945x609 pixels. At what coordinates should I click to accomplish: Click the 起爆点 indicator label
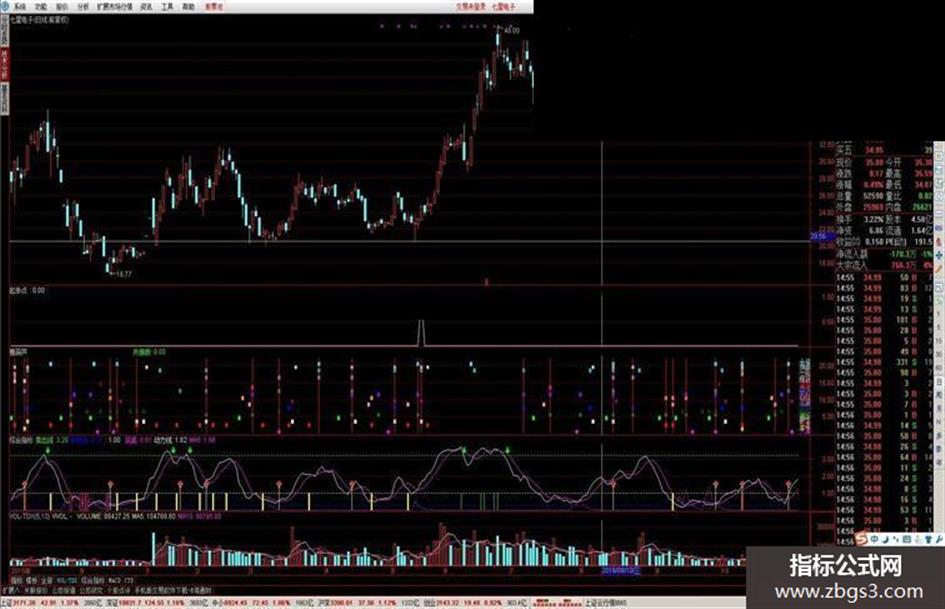(17, 290)
